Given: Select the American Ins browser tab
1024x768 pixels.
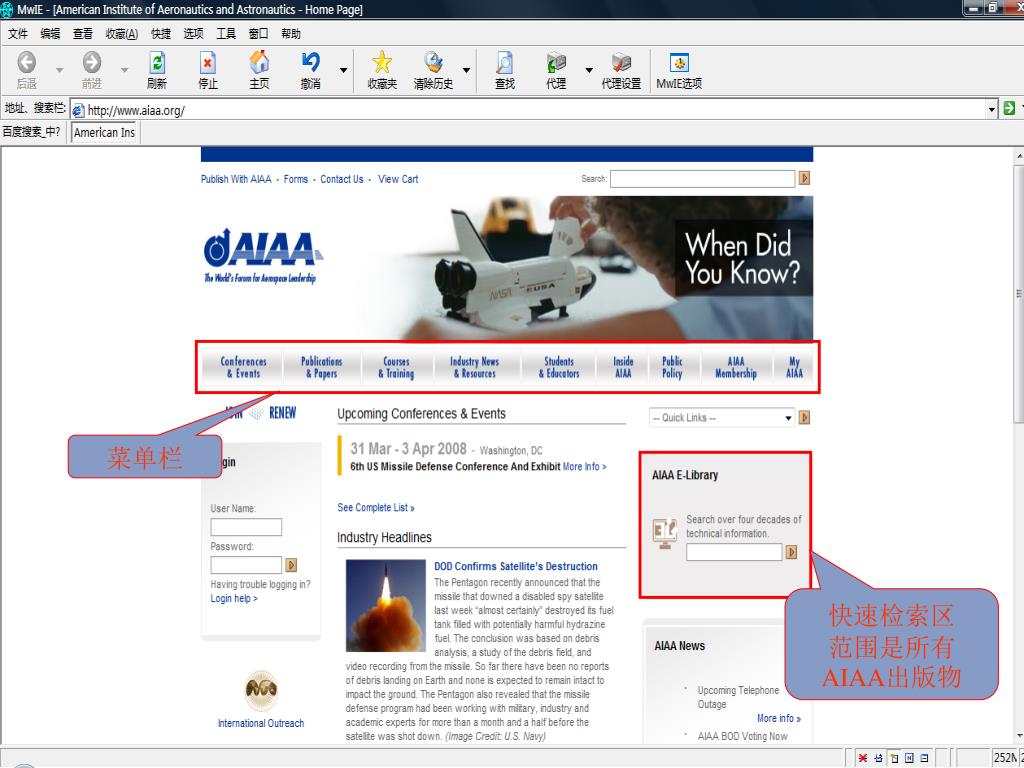Looking at the screenshot, I should point(104,132).
